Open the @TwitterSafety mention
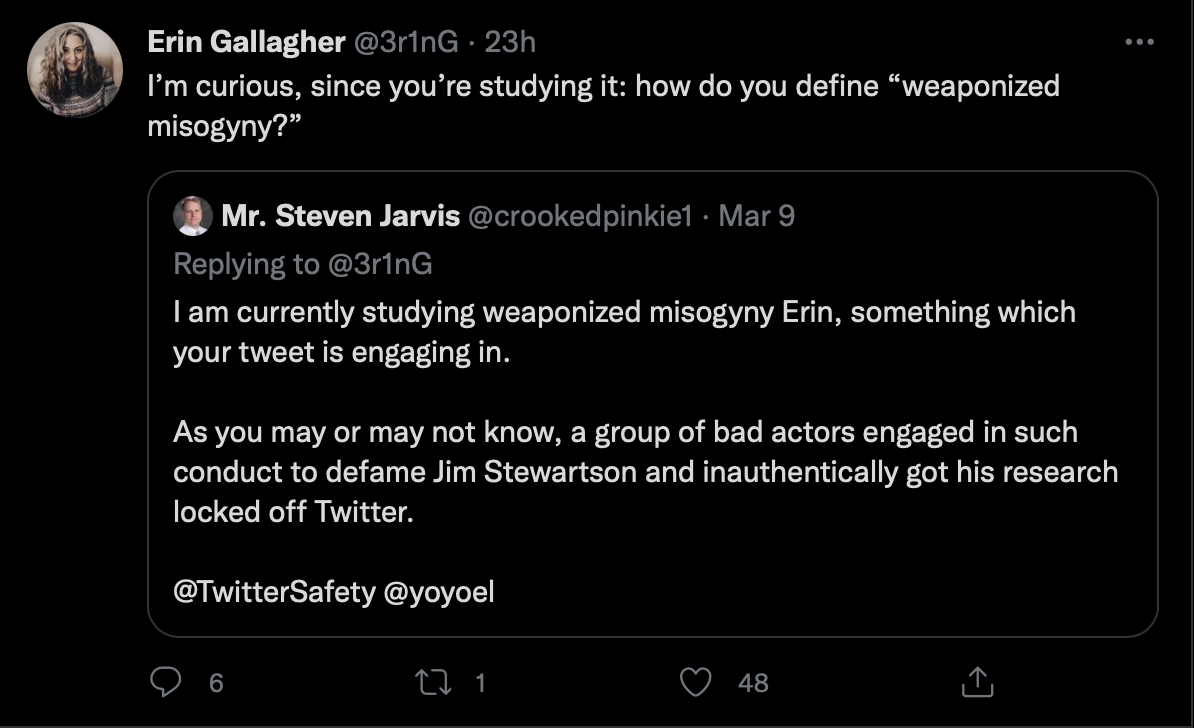Screen dimensions: 1194x728 point(274,592)
